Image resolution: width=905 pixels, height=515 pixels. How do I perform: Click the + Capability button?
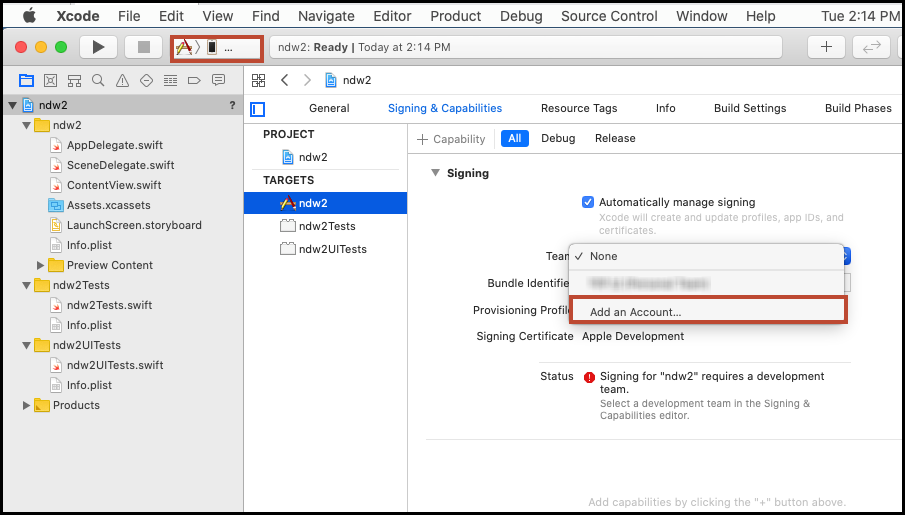pos(451,139)
